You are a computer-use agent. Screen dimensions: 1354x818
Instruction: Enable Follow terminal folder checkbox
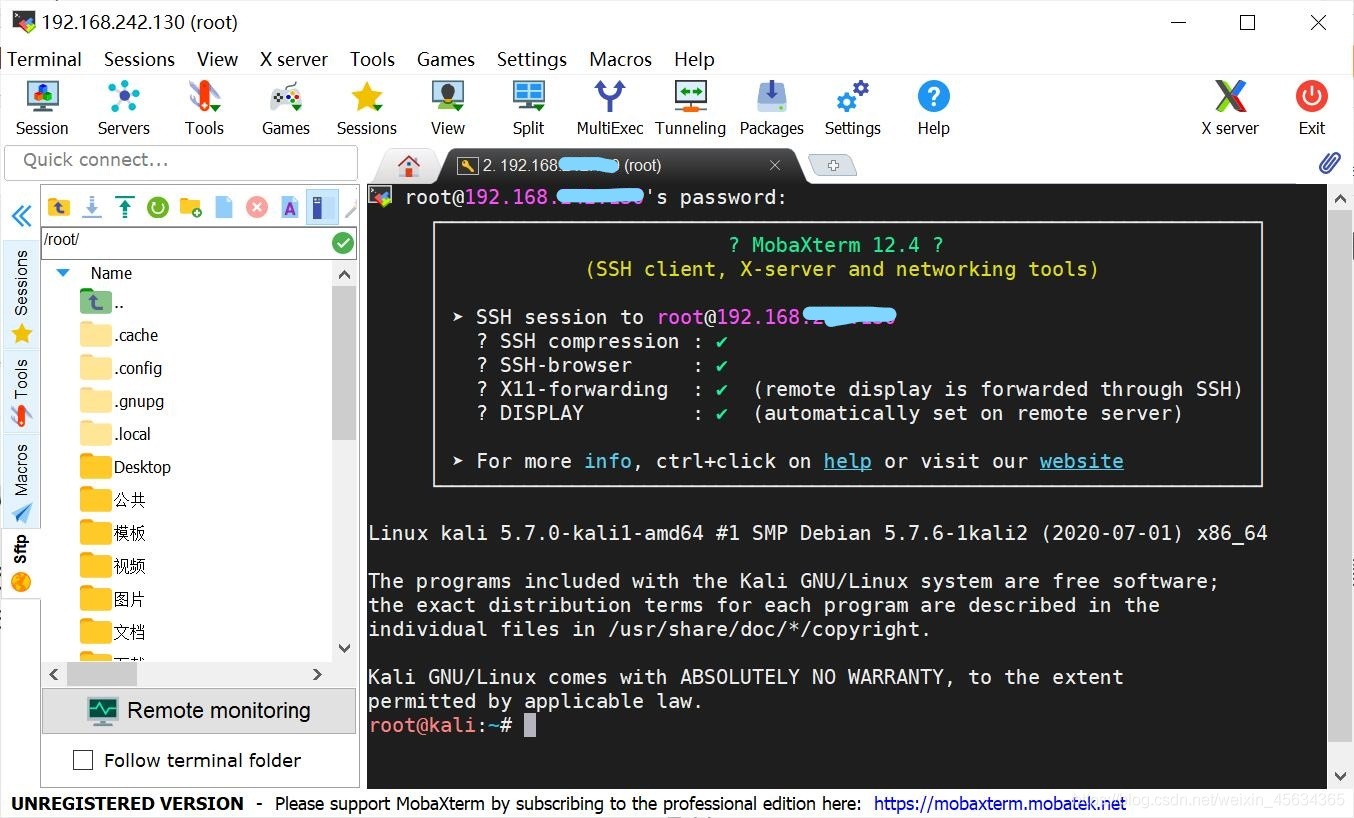pyautogui.click(x=83, y=760)
